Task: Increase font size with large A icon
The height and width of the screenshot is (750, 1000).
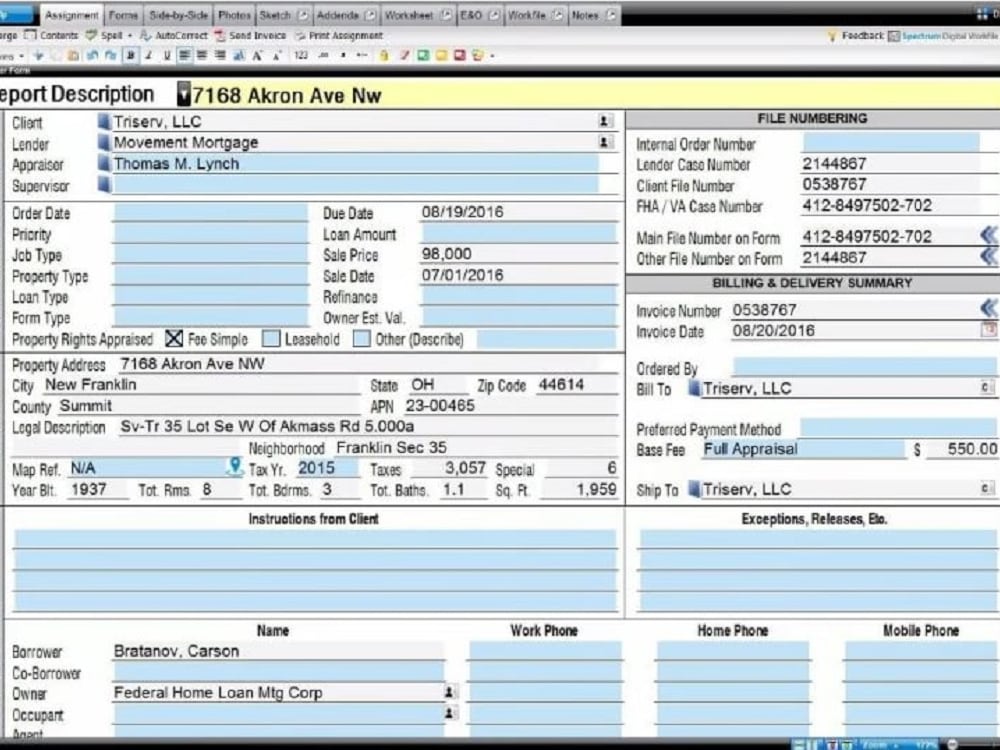Action: click(258, 55)
